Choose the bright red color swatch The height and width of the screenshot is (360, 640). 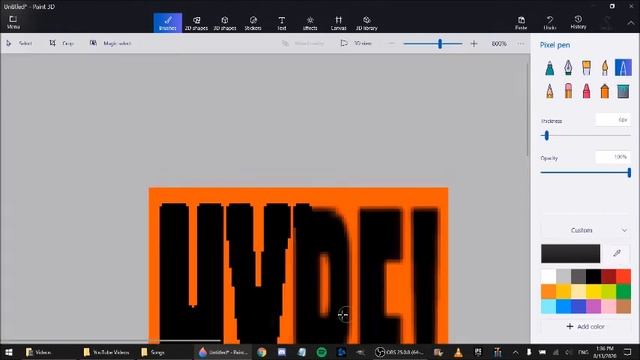(x=623, y=277)
